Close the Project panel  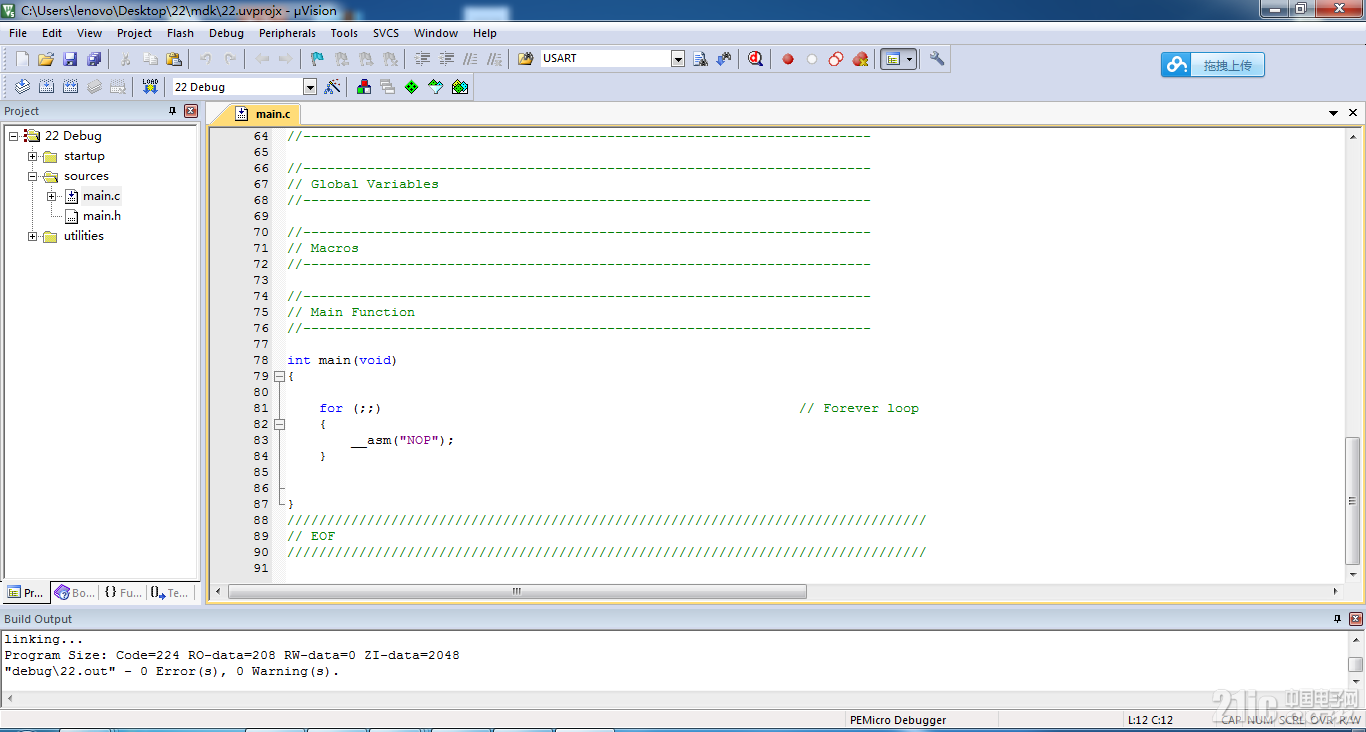pyautogui.click(x=191, y=111)
